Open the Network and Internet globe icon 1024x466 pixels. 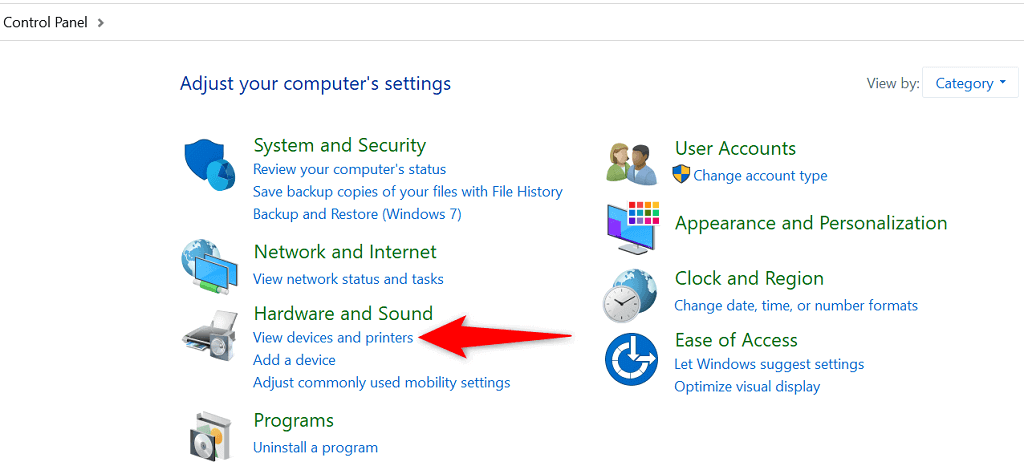209,266
